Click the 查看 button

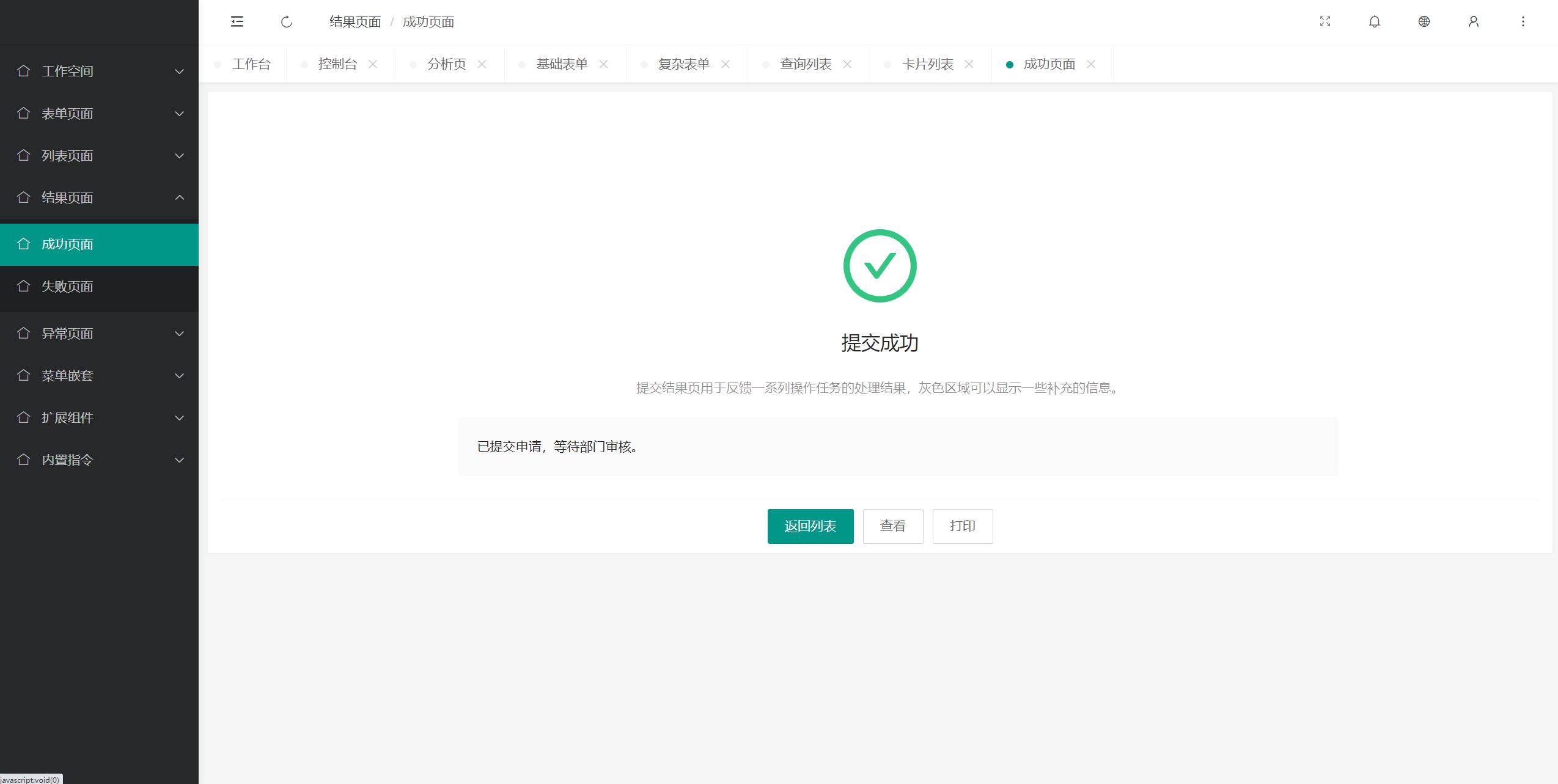pos(892,526)
